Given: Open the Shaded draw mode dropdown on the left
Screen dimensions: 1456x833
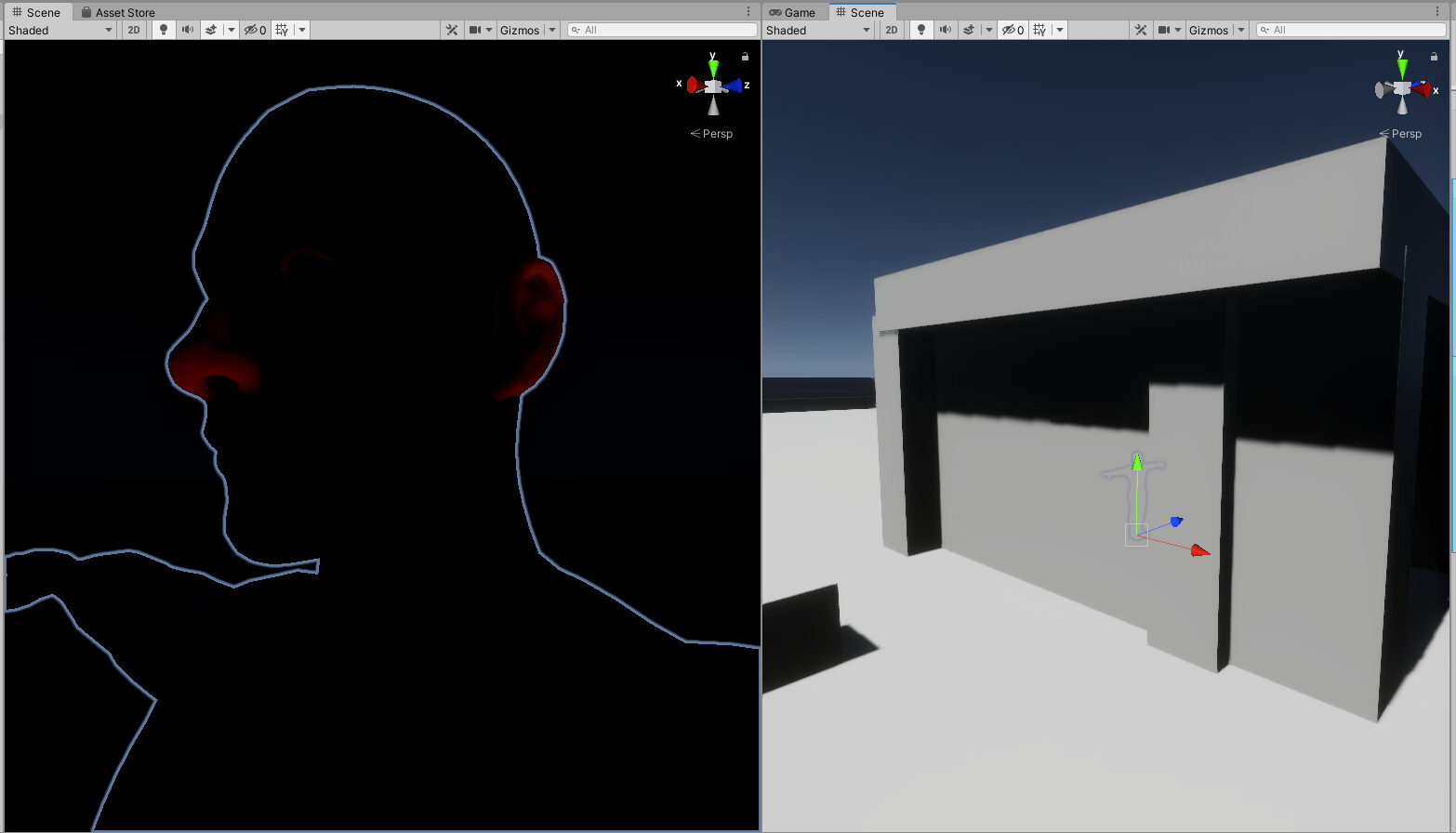Looking at the screenshot, I should point(60,29).
